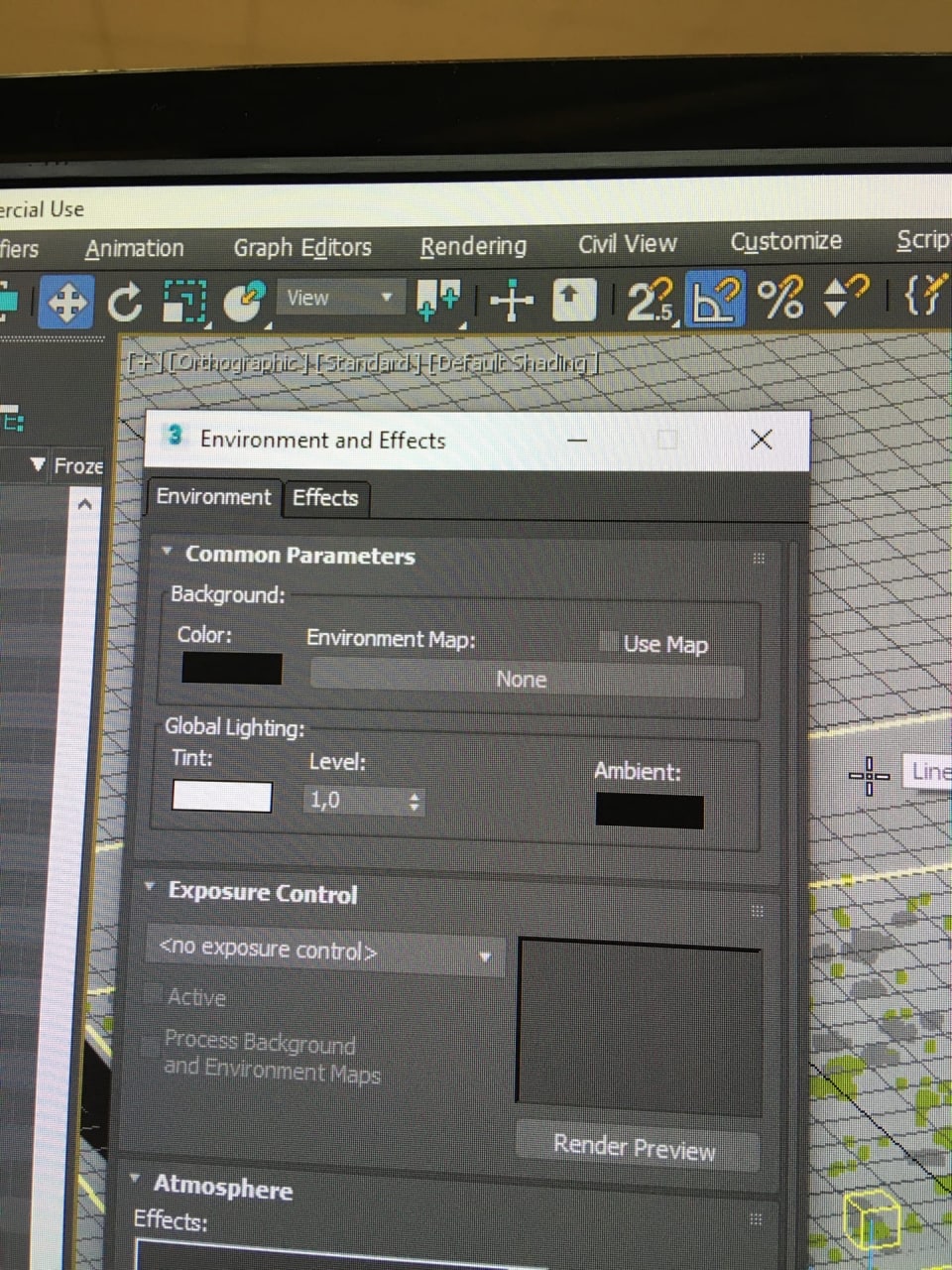952x1270 pixels.
Task: Open Named Selection Sets icon
Action: (x=926, y=295)
